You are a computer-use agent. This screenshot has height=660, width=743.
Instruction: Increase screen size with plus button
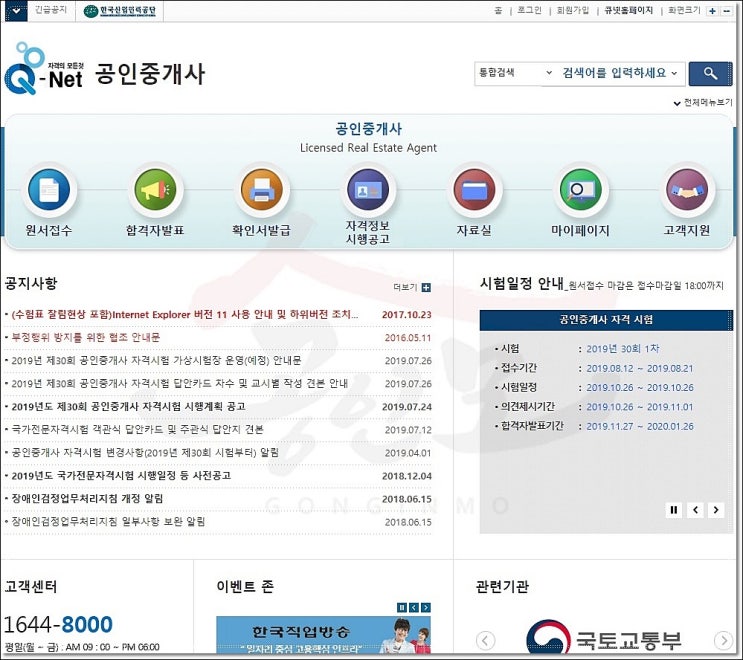[712, 11]
